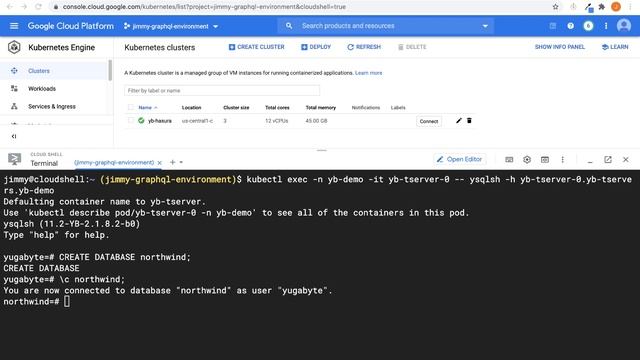Image resolution: width=640 pixels, height=360 pixels.
Task: Expand the search bar dropdown arrow
Action: (x=485, y=26)
